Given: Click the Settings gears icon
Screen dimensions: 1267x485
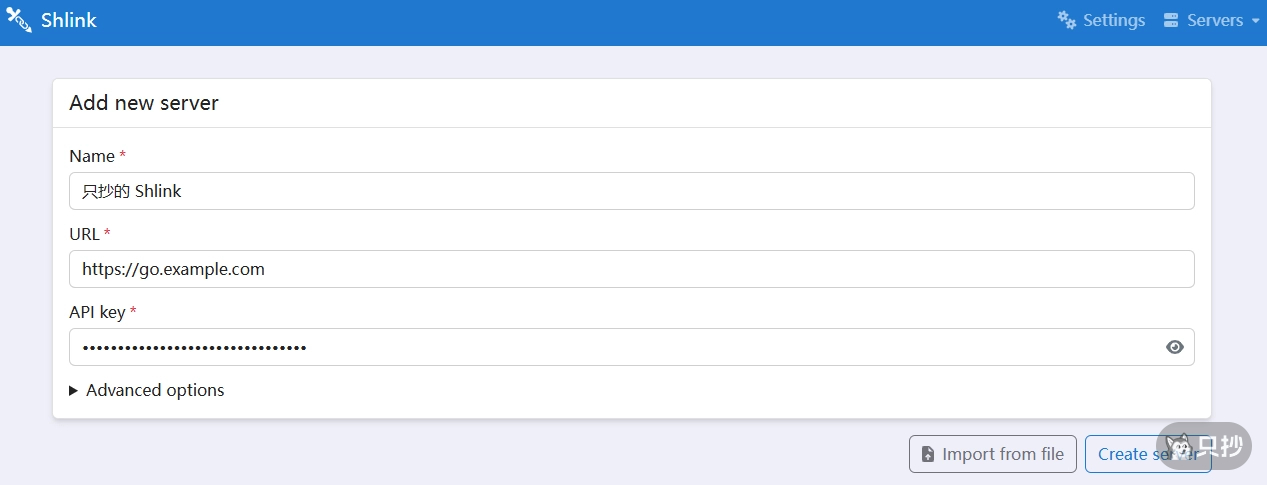Looking at the screenshot, I should pos(1067,20).
